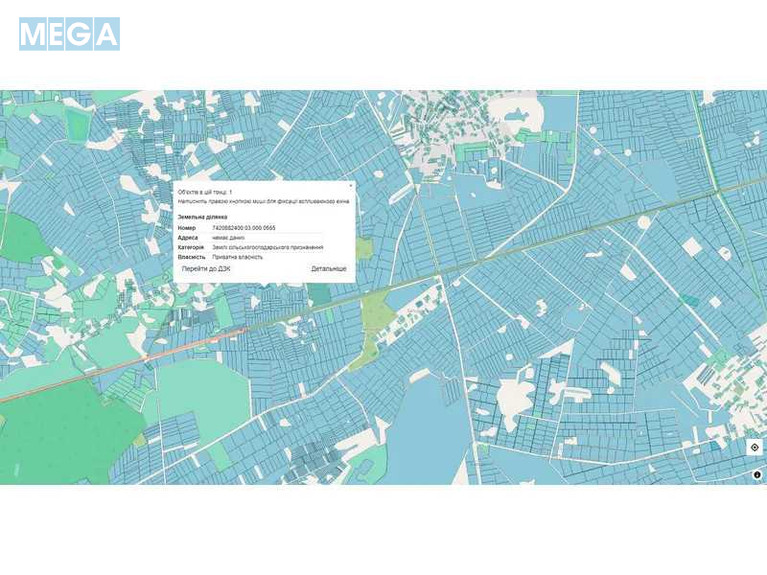Click the land category value in popup
Screen dimensions: 767x575
tap(267, 247)
